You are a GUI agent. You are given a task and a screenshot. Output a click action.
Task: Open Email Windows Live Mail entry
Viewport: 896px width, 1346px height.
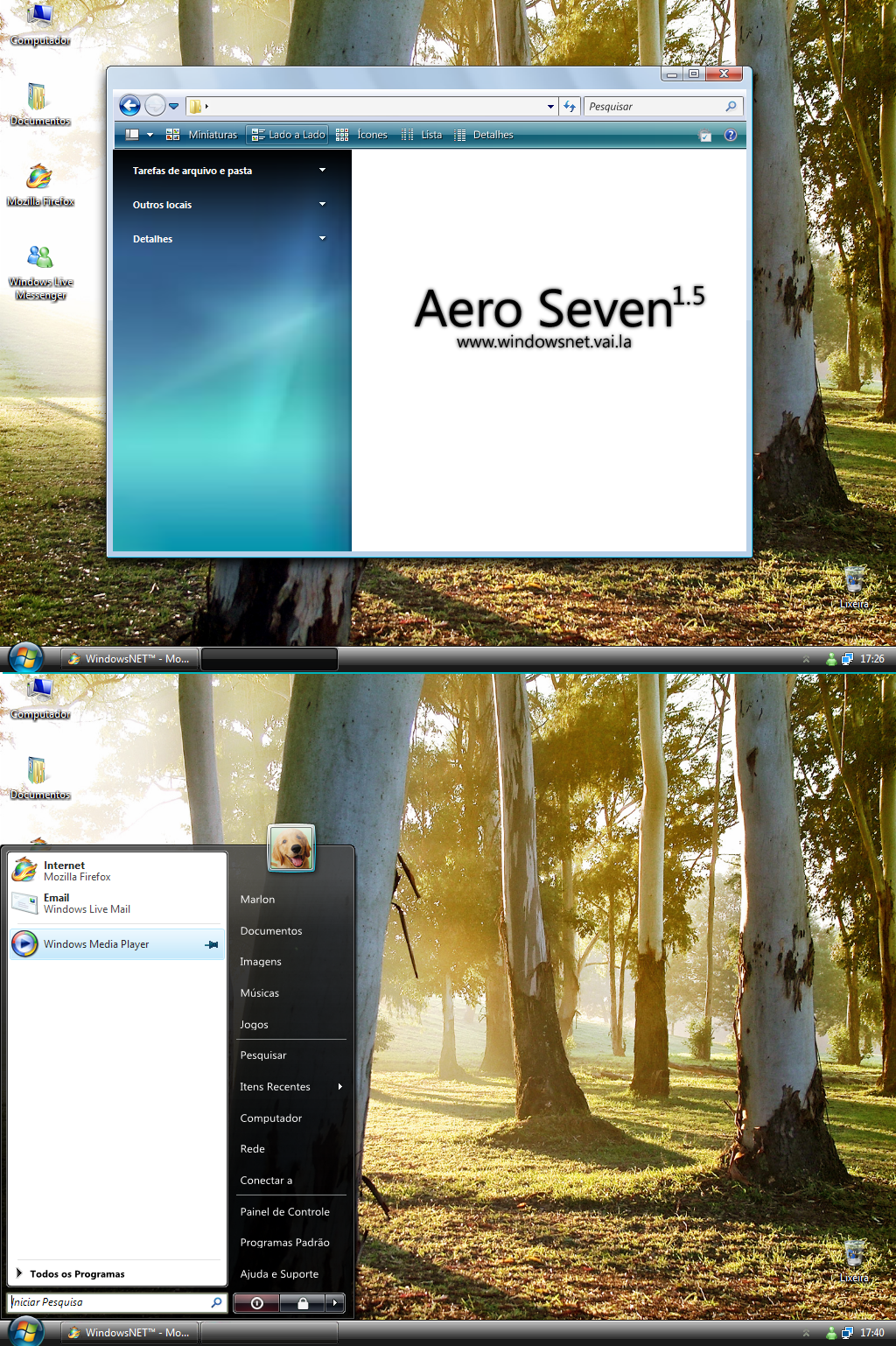[117, 903]
